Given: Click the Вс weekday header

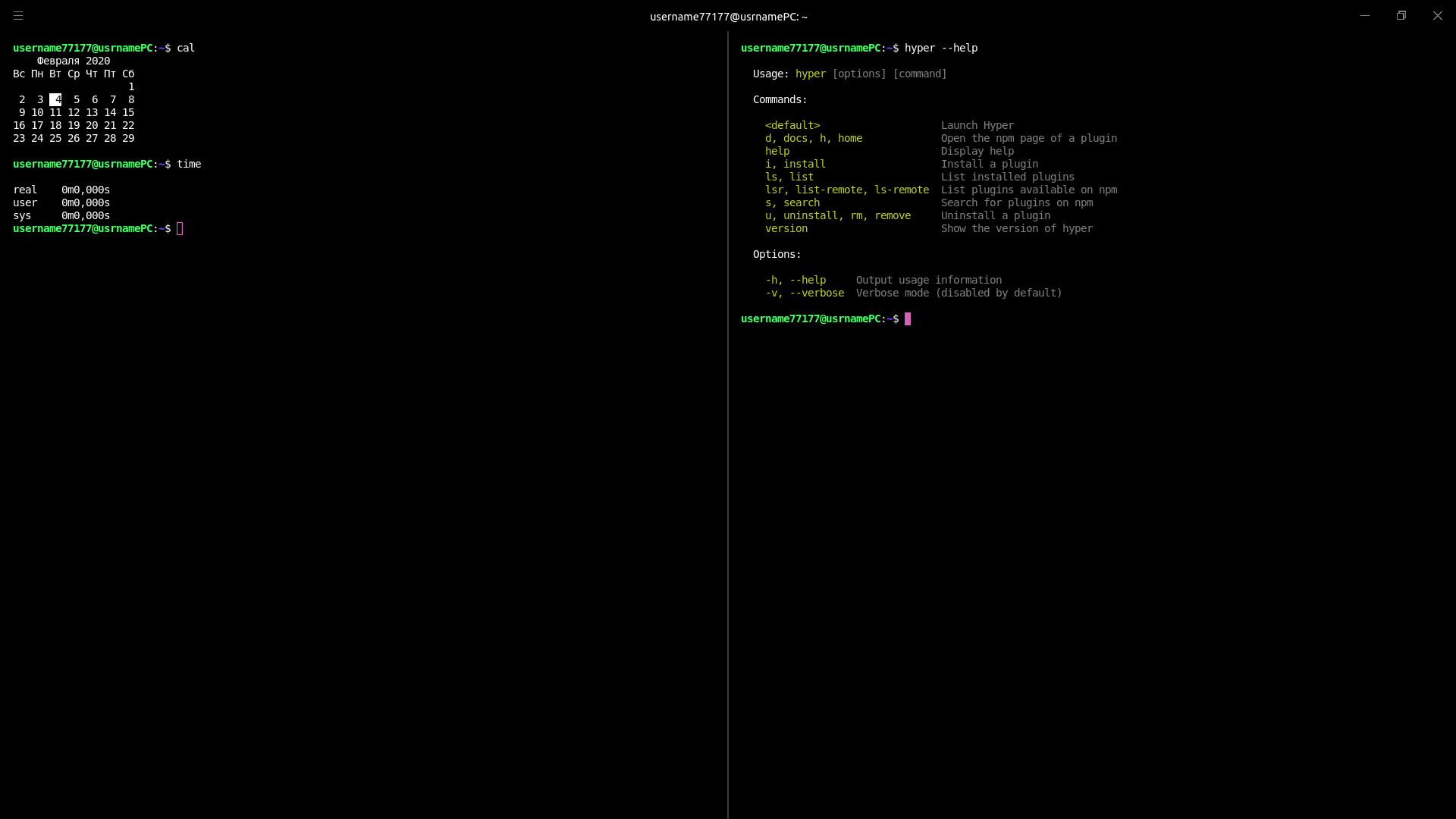Looking at the screenshot, I should pos(19,74).
